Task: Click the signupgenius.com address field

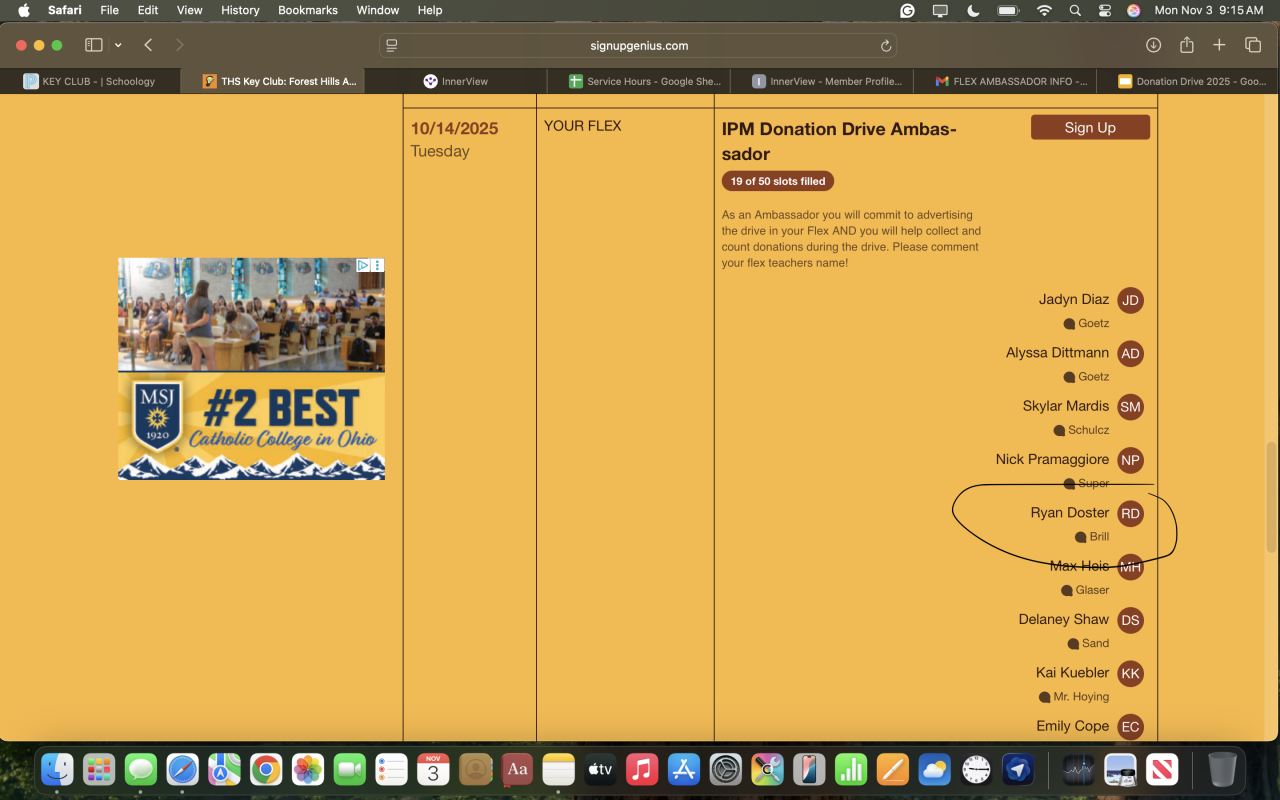Action: (638, 46)
